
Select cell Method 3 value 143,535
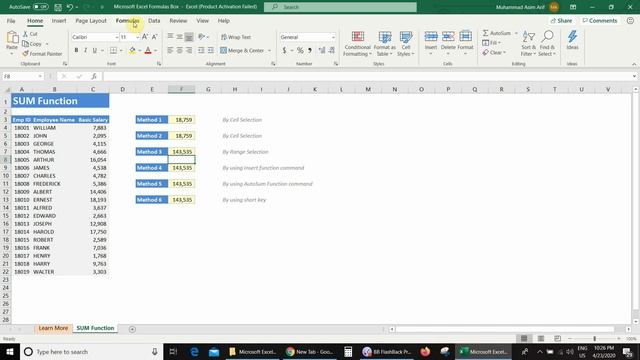182,152
